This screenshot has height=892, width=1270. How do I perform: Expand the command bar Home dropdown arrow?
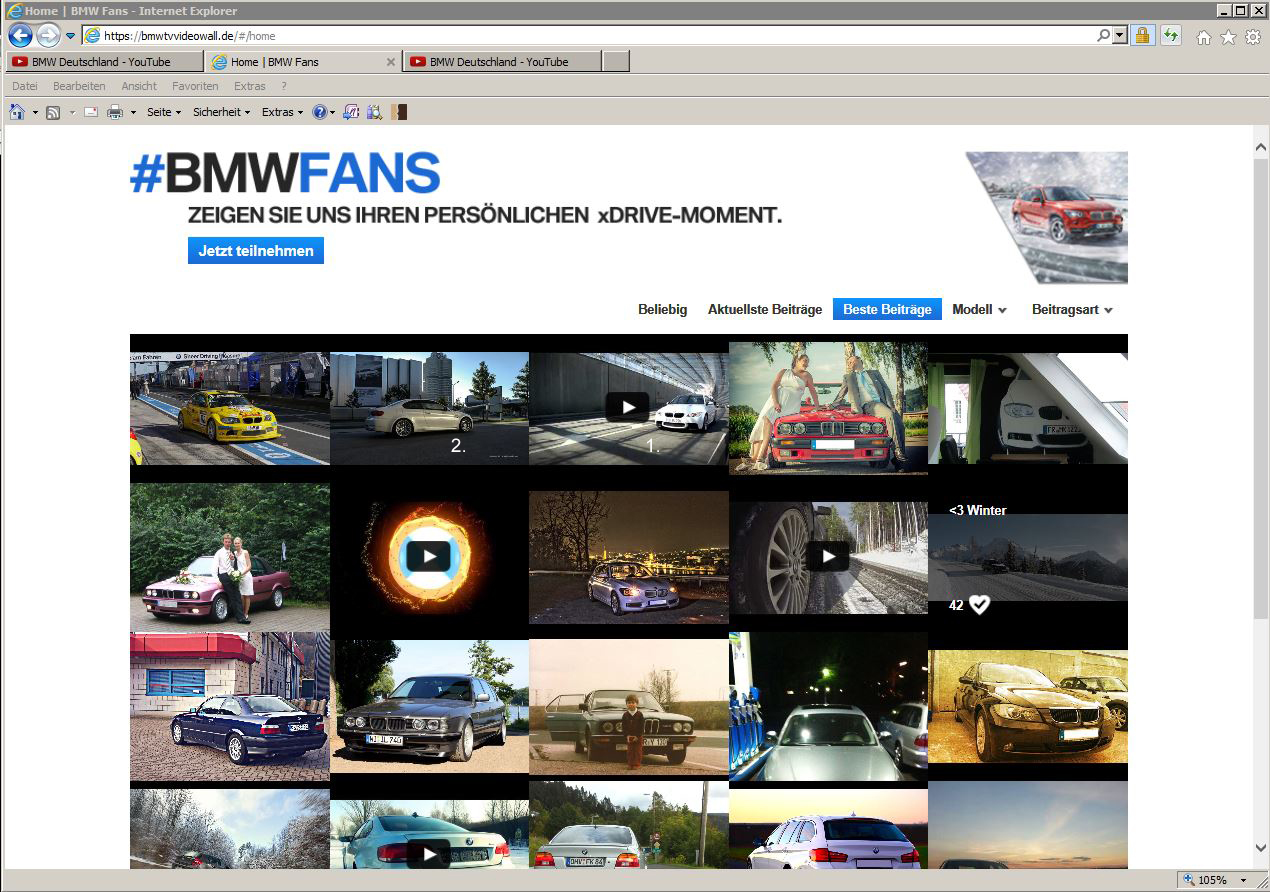click(x=35, y=112)
